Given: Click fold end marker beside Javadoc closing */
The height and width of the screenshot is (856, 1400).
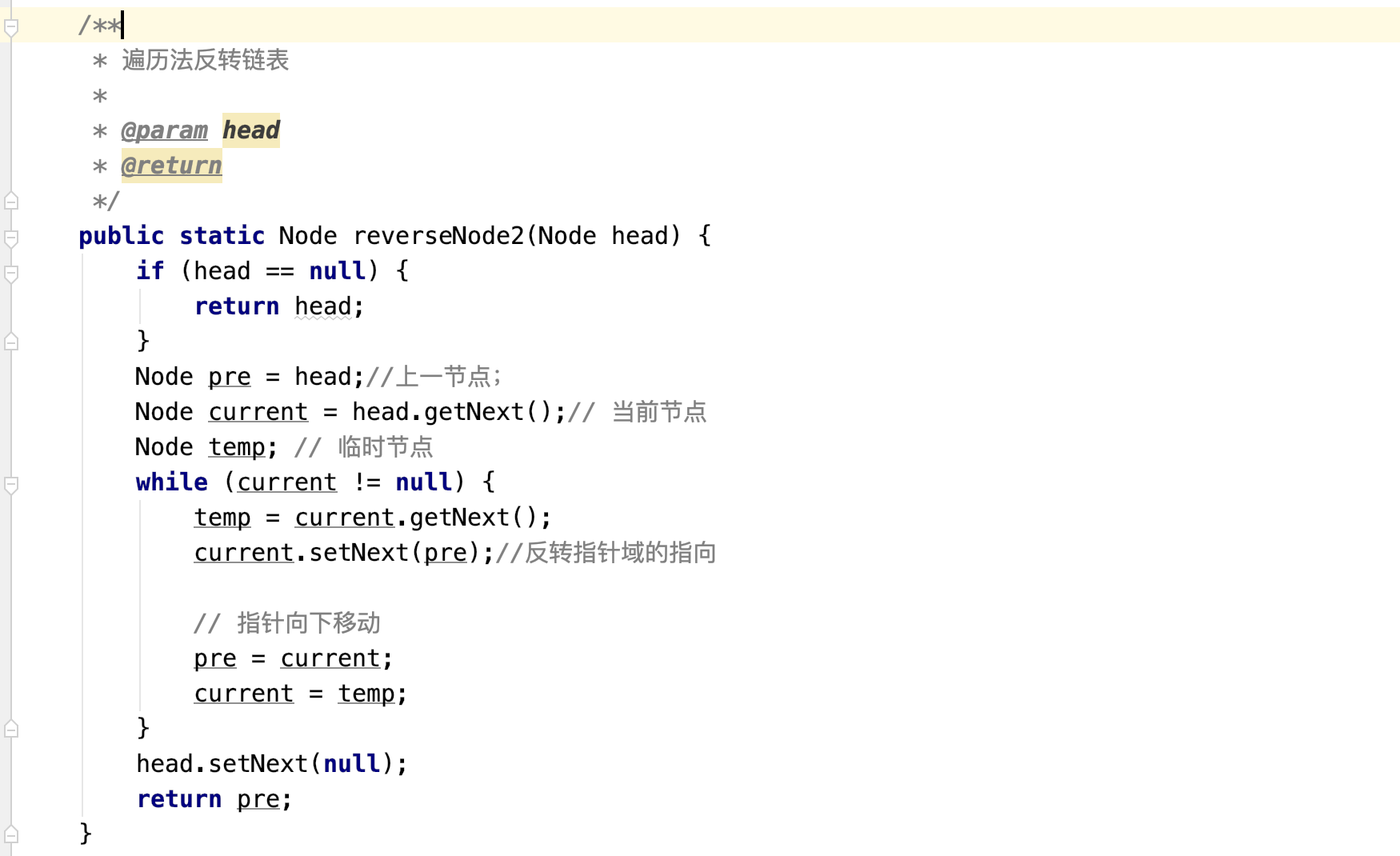Looking at the screenshot, I should click(11, 201).
